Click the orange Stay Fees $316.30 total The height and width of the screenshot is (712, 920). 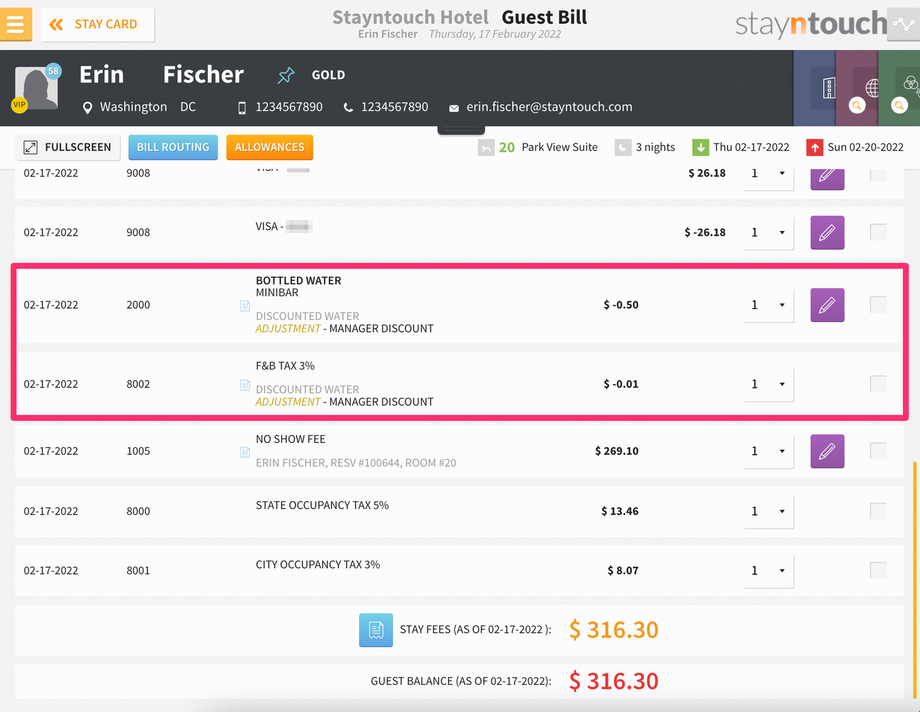[x=614, y=630]
